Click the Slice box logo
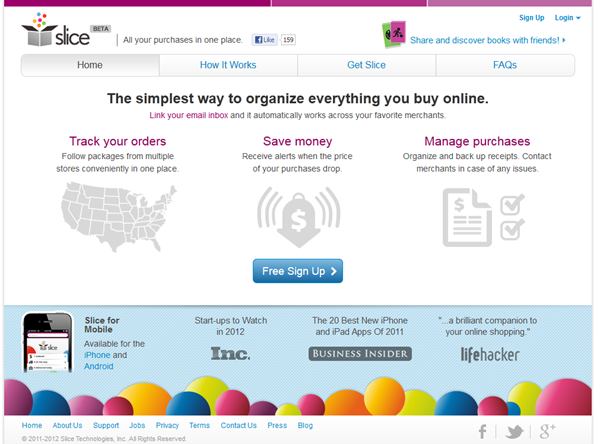The width and height of the screenshot is (600, 444). [x=55, y=30]
